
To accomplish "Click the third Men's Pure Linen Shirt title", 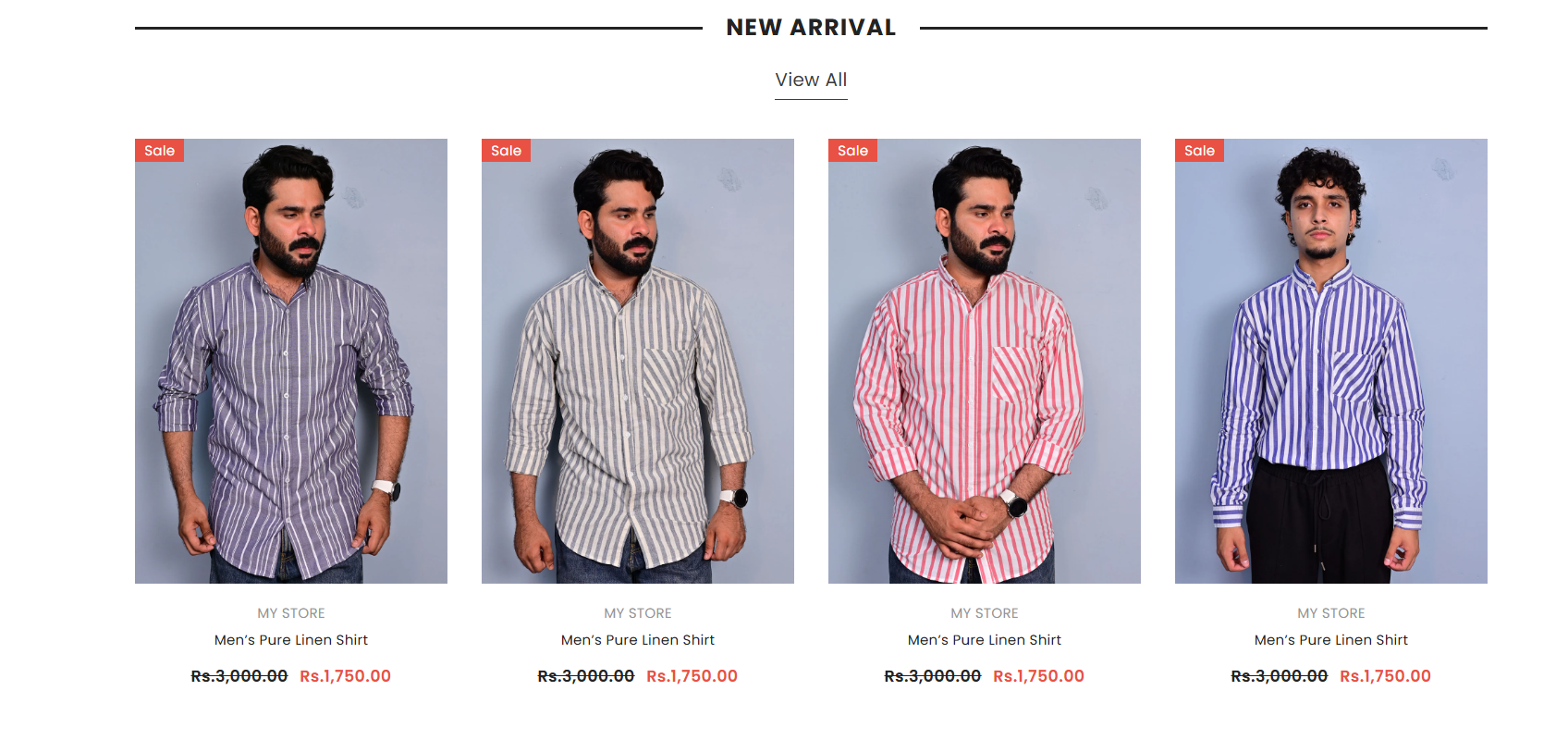I will (x=985, y=640).
